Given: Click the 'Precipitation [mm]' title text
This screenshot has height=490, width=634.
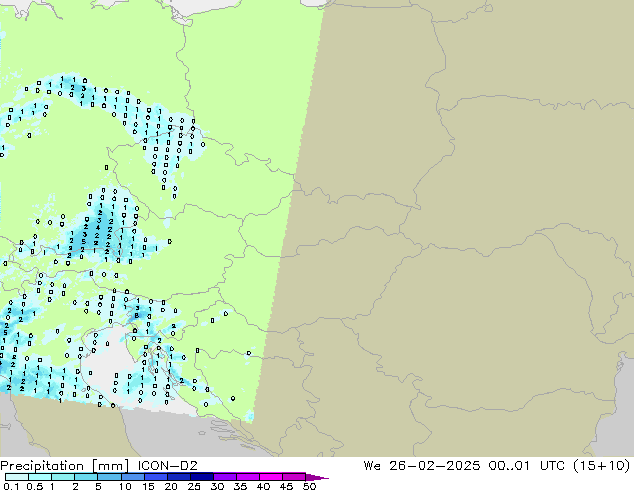Looking at the screenshot, I should pyautogui.click(x=65, y=466).
